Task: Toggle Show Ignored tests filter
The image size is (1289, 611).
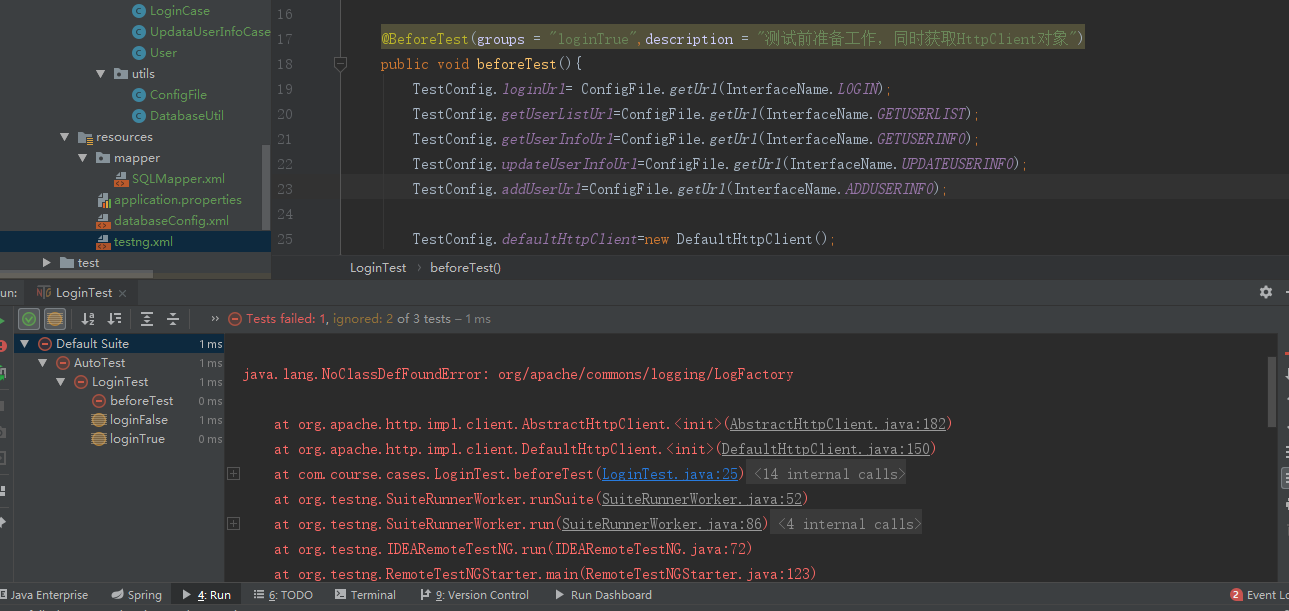Action: 55,319
